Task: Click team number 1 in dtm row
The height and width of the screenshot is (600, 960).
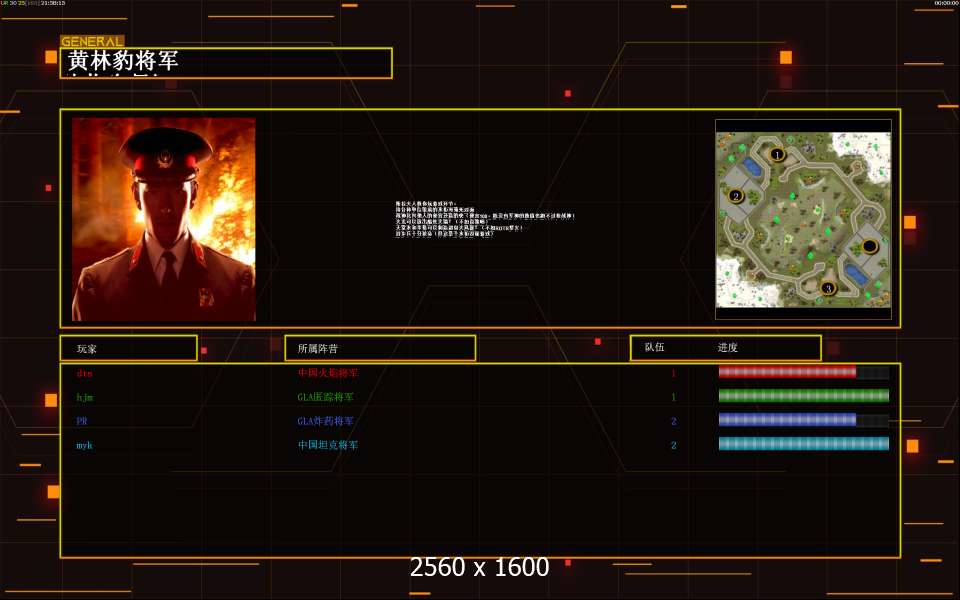Action: point(673,373)
